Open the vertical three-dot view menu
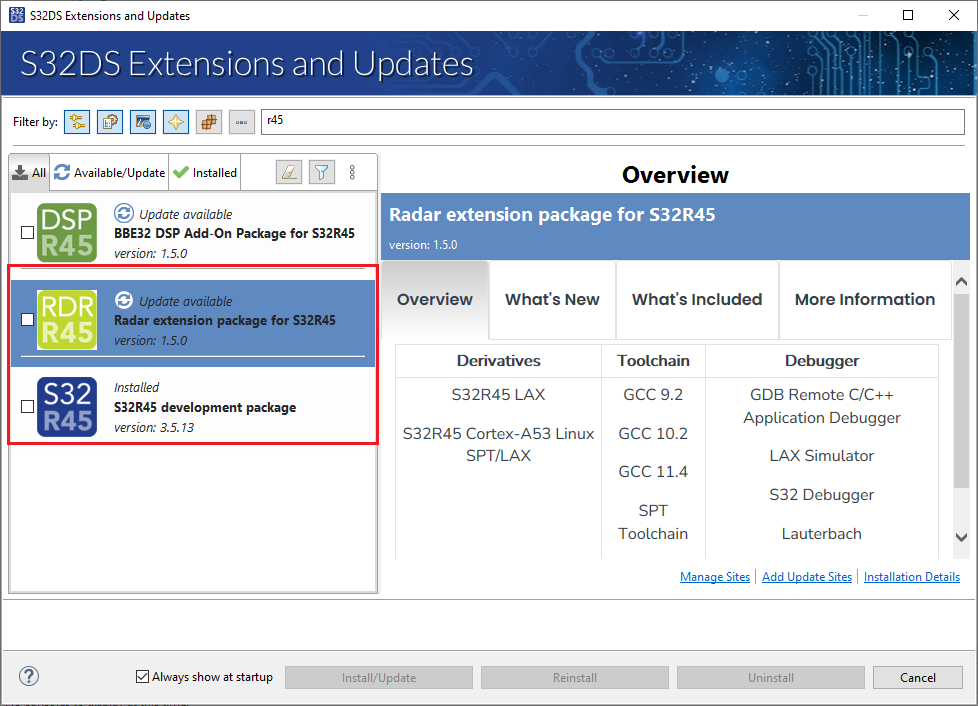 [x=352, y=171]
